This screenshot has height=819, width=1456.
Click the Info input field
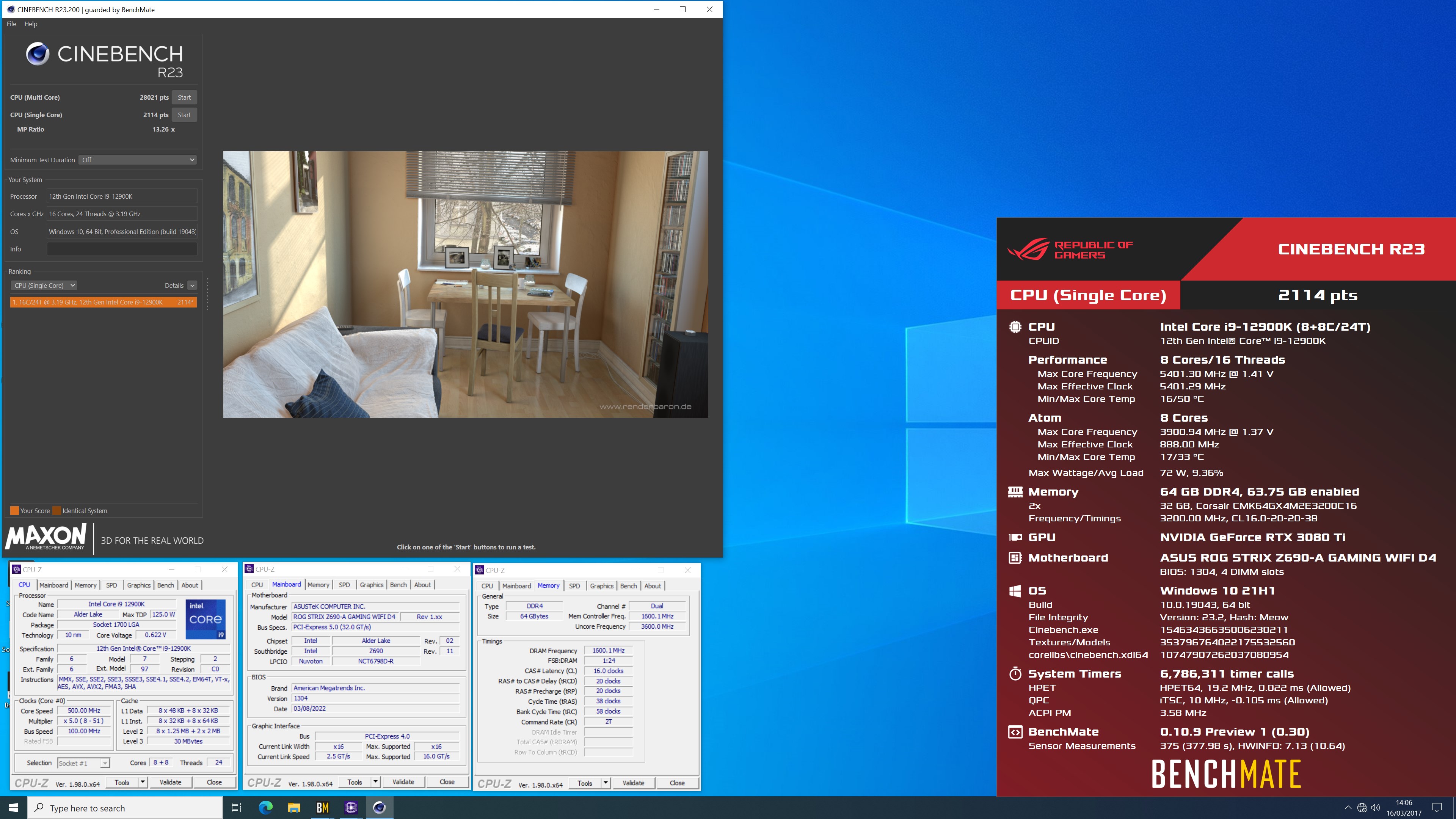[x=122, y=249]
